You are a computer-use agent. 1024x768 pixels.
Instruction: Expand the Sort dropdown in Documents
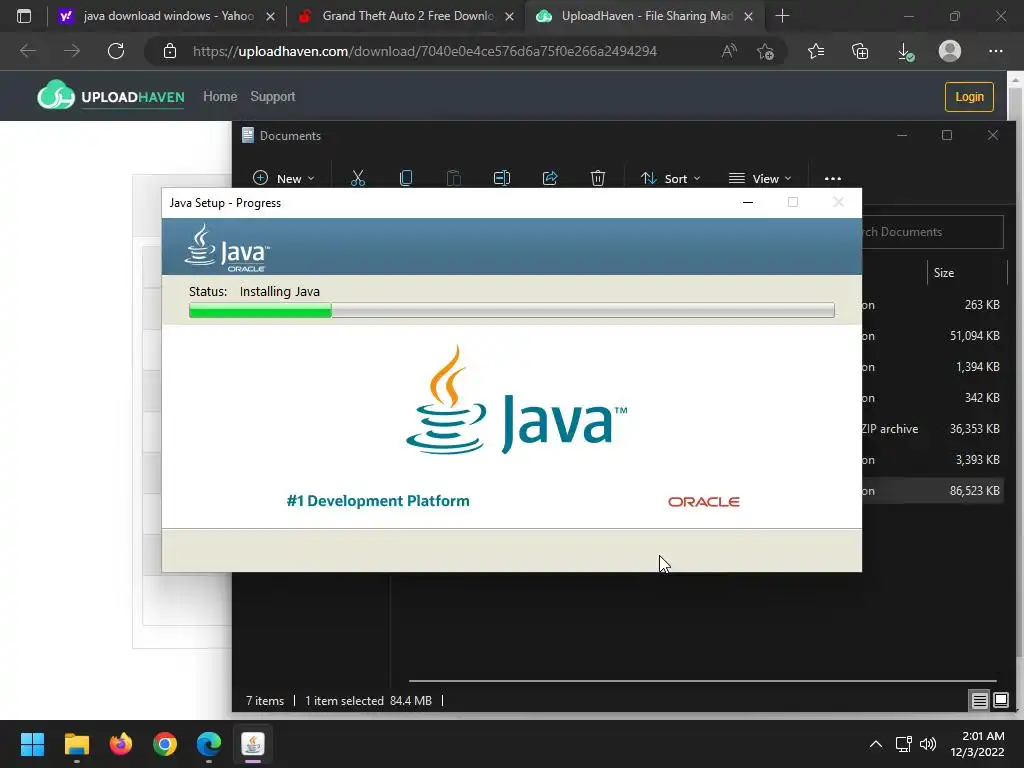(x=670, y=178)
